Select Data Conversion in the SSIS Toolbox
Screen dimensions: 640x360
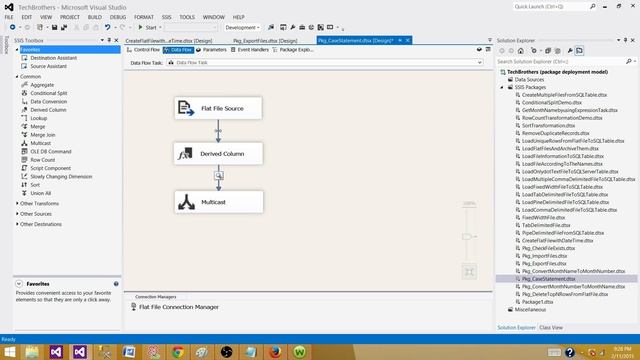pyautogui.click(x=49, y=102)
